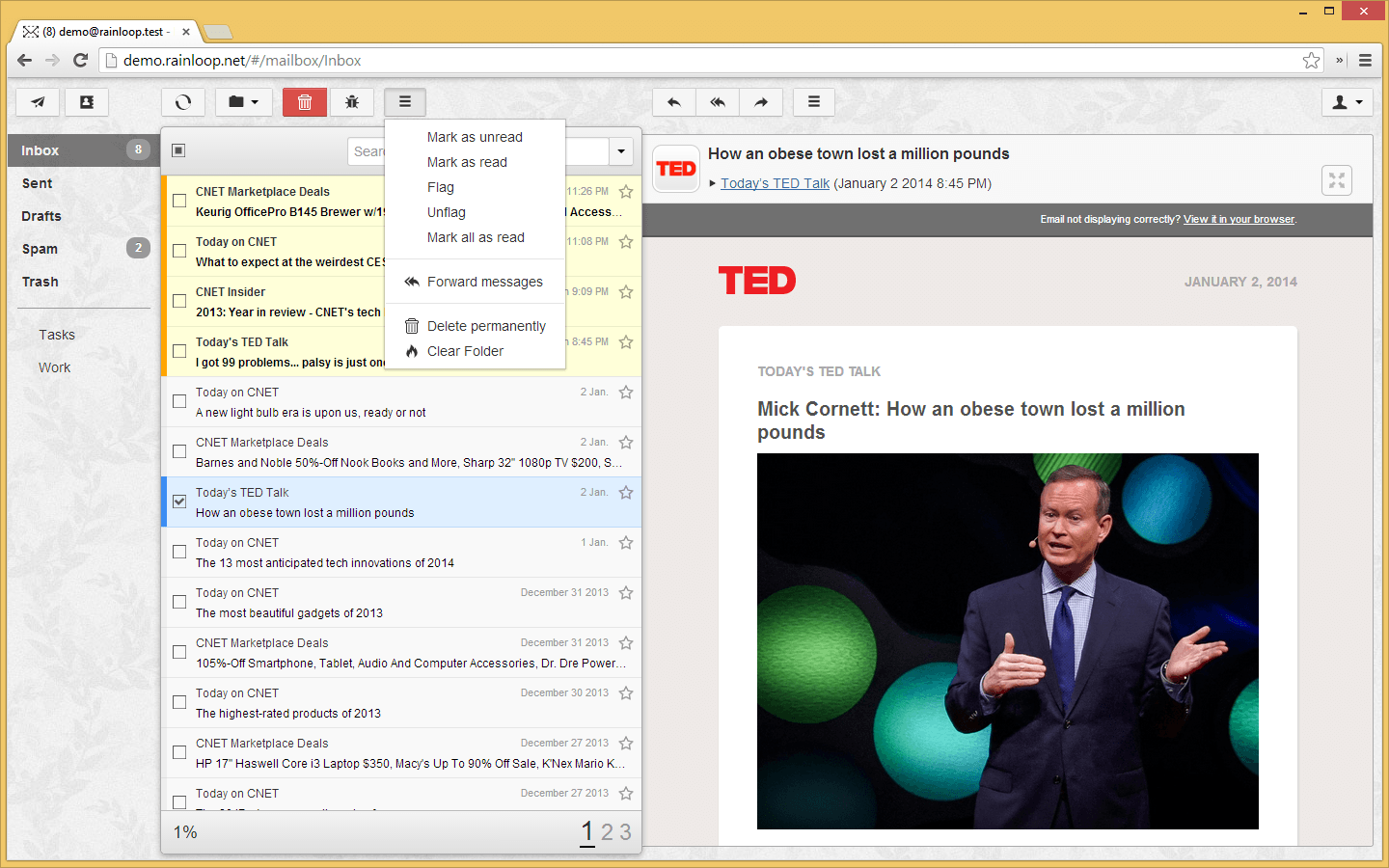Check the CNET Marketplace Deals Keurig message

pos(179,201)
